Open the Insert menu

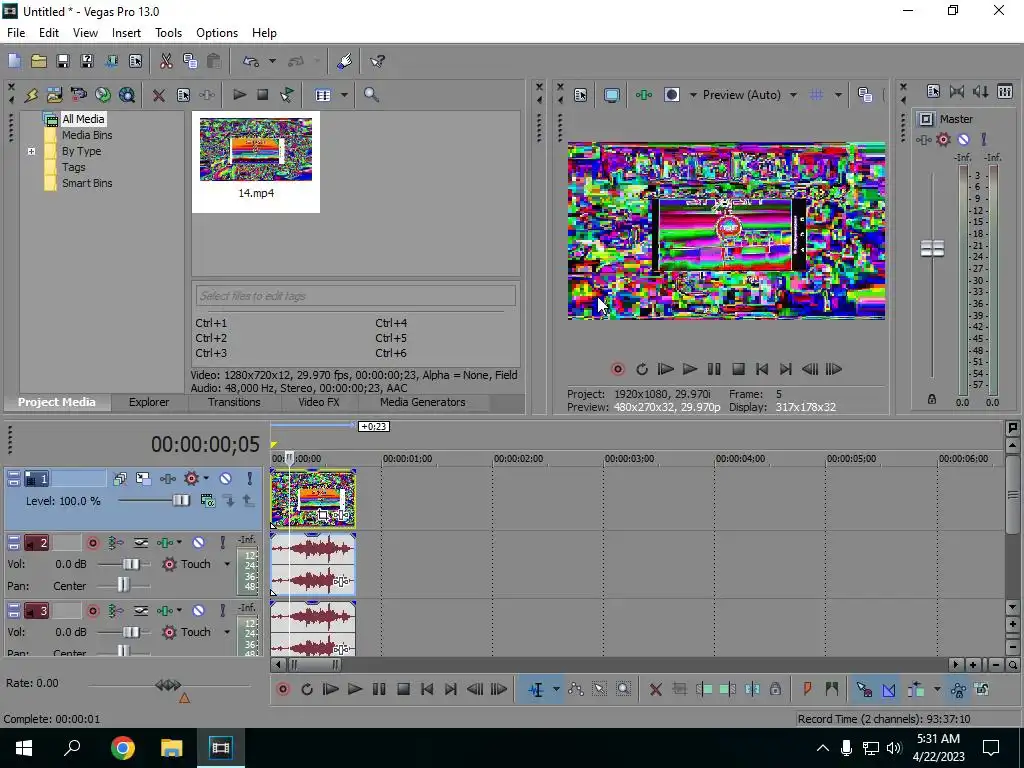point(126,33)
